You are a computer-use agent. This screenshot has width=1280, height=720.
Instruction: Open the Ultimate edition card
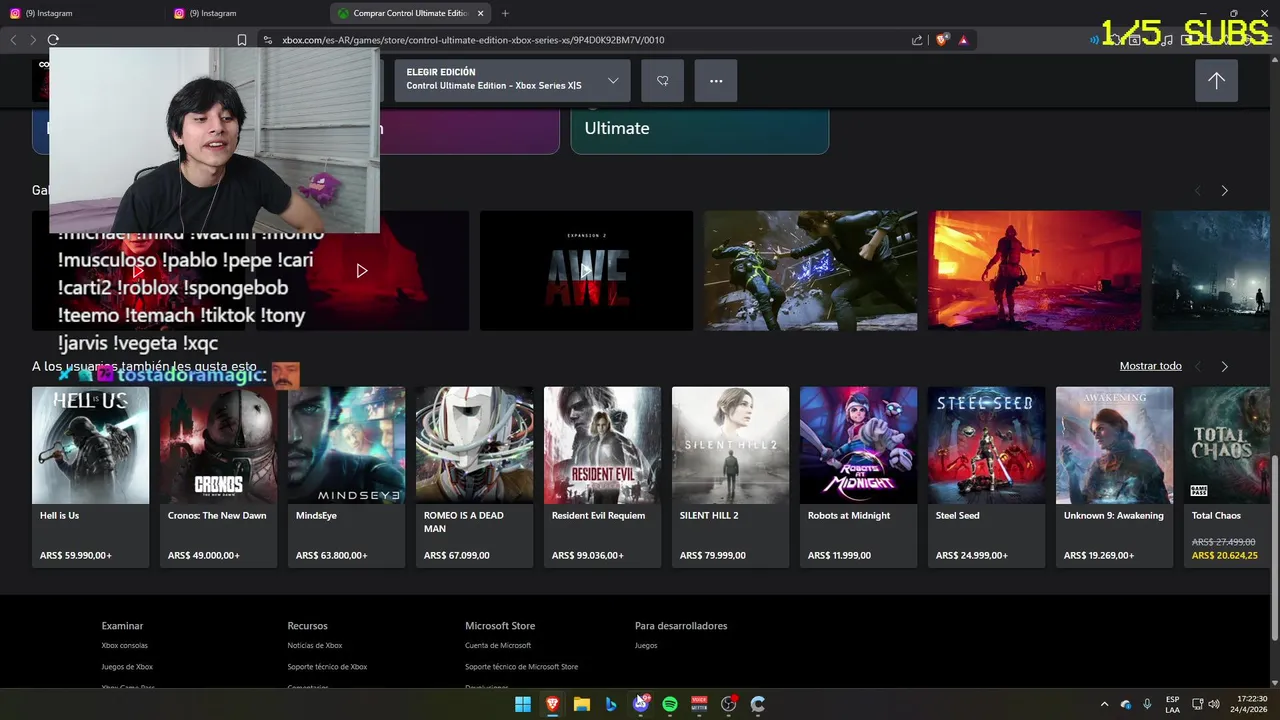[699, 130]
